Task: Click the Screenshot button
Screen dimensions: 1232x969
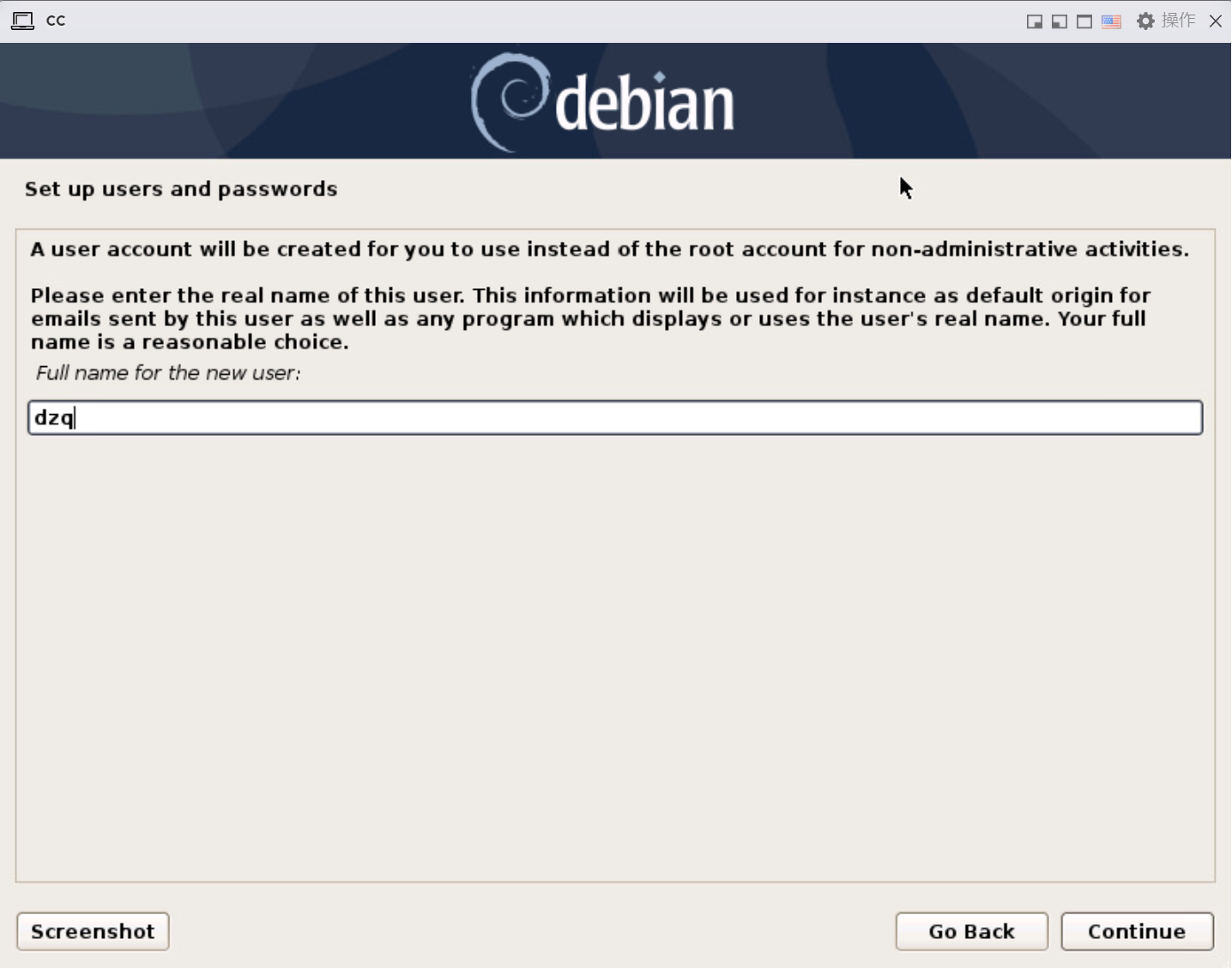Action: tap(93, 931)
